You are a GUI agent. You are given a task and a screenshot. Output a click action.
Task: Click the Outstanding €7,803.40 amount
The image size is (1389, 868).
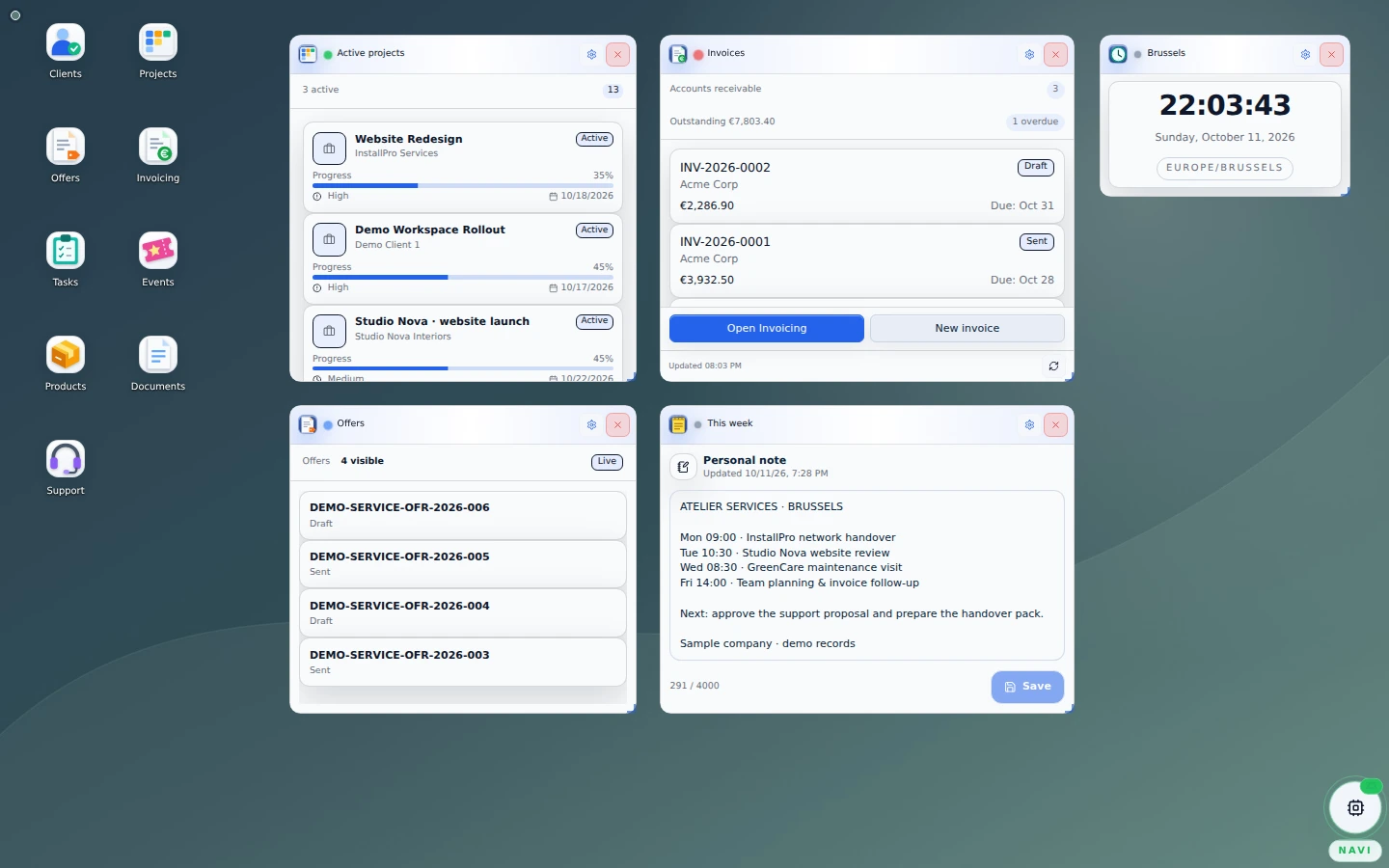click(722, 122)
